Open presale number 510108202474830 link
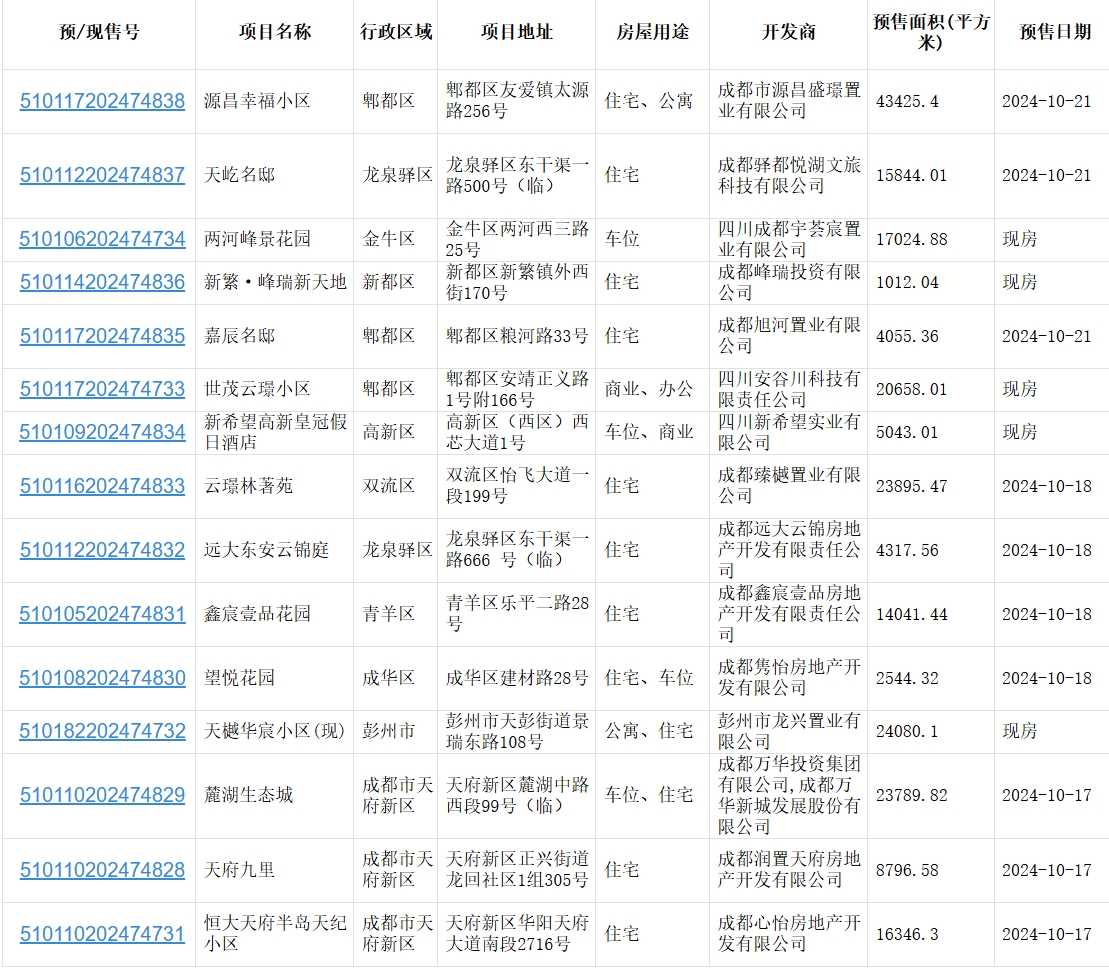Image resolution: width=1109 pixels, height=970 pixels. tap(102, 679)
